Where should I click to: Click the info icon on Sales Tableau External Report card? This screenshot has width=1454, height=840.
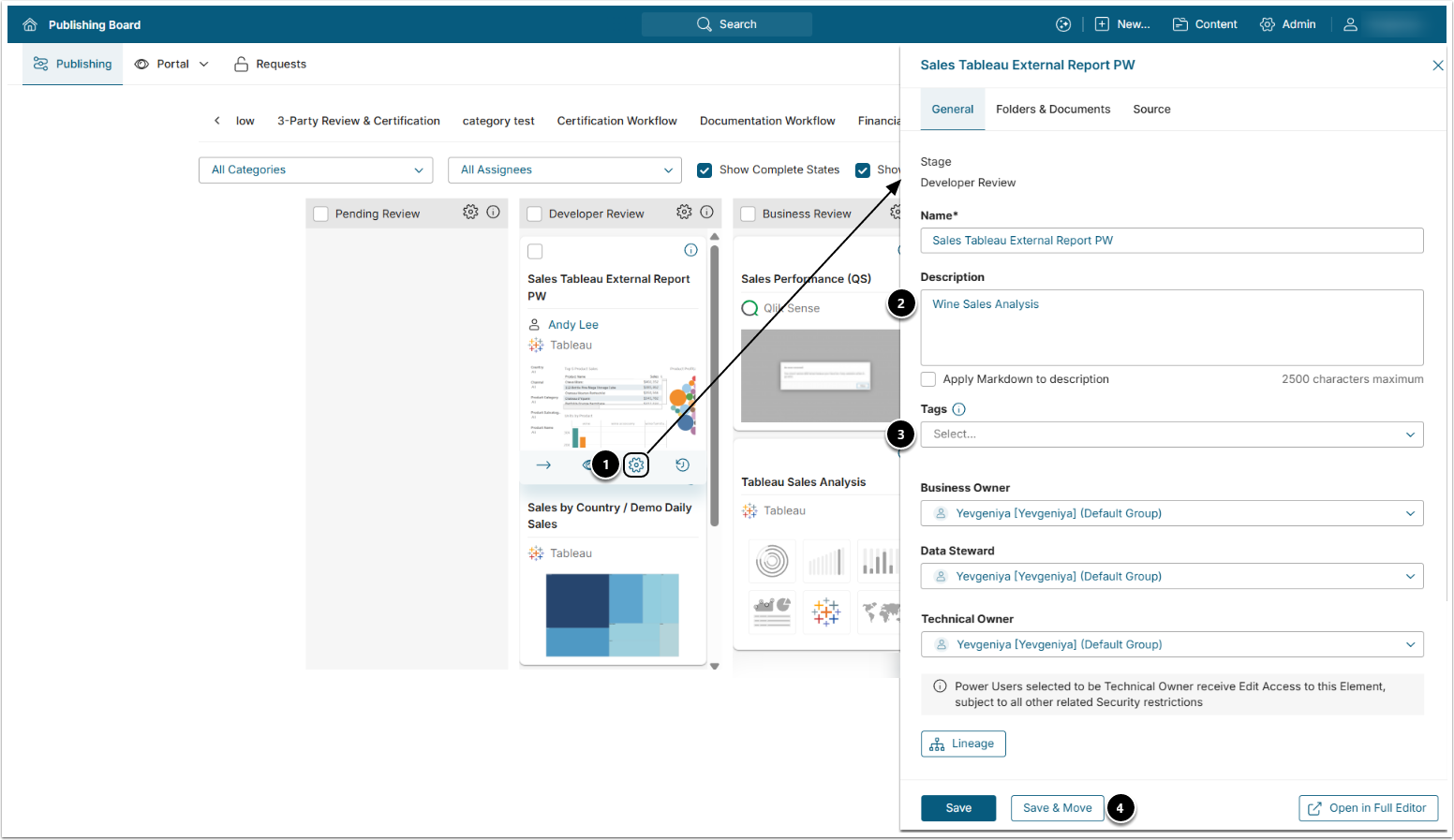pos(690,250)
